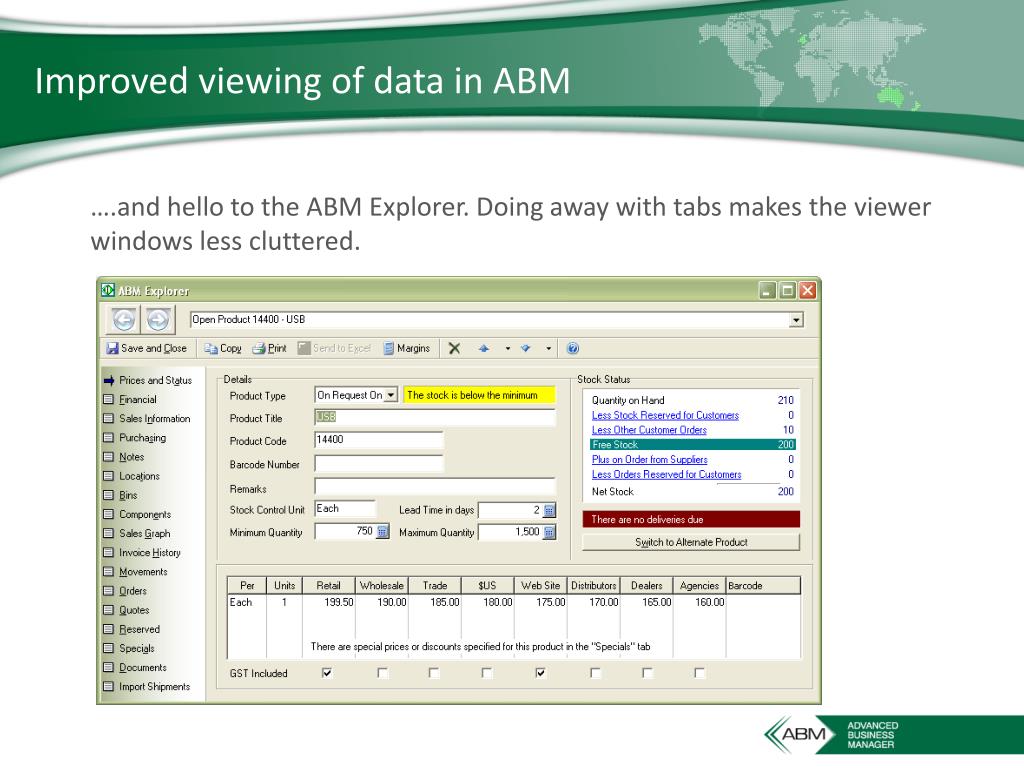
Task: Click the There are no deliveries due banner
Action: click(x=691, y=520)
